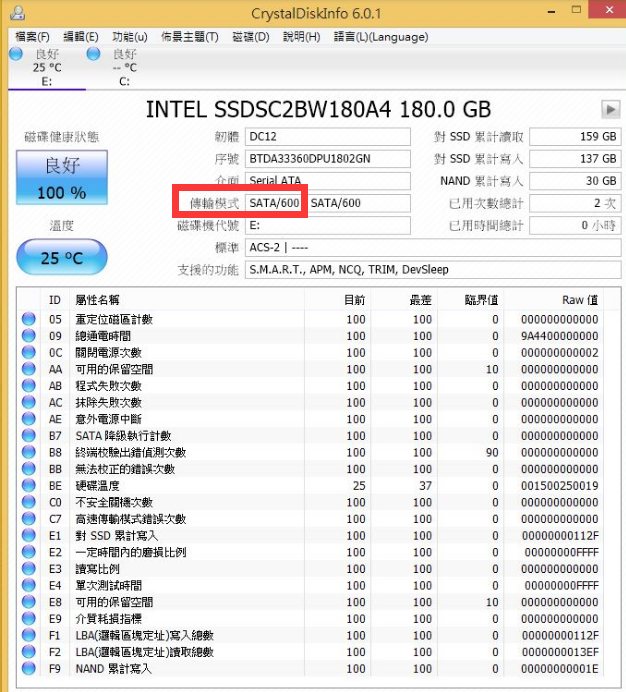Image resolution: width=626 pixels, height=692 pixels.
Task: Open the 編輯(E) menu
Action: [x=81, y=37]
